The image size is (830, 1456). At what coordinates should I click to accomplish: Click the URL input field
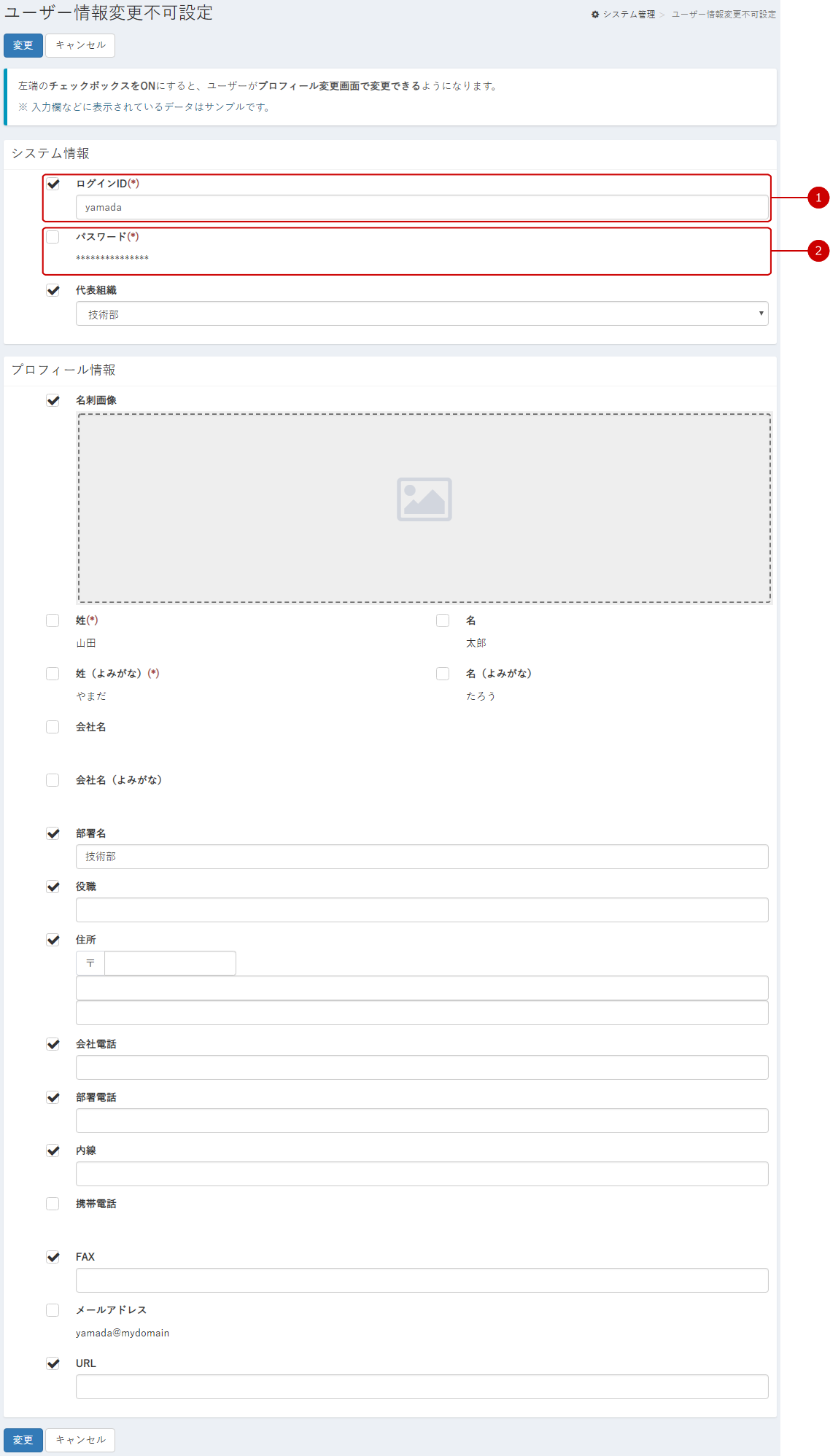click(x=422, y=1387)
